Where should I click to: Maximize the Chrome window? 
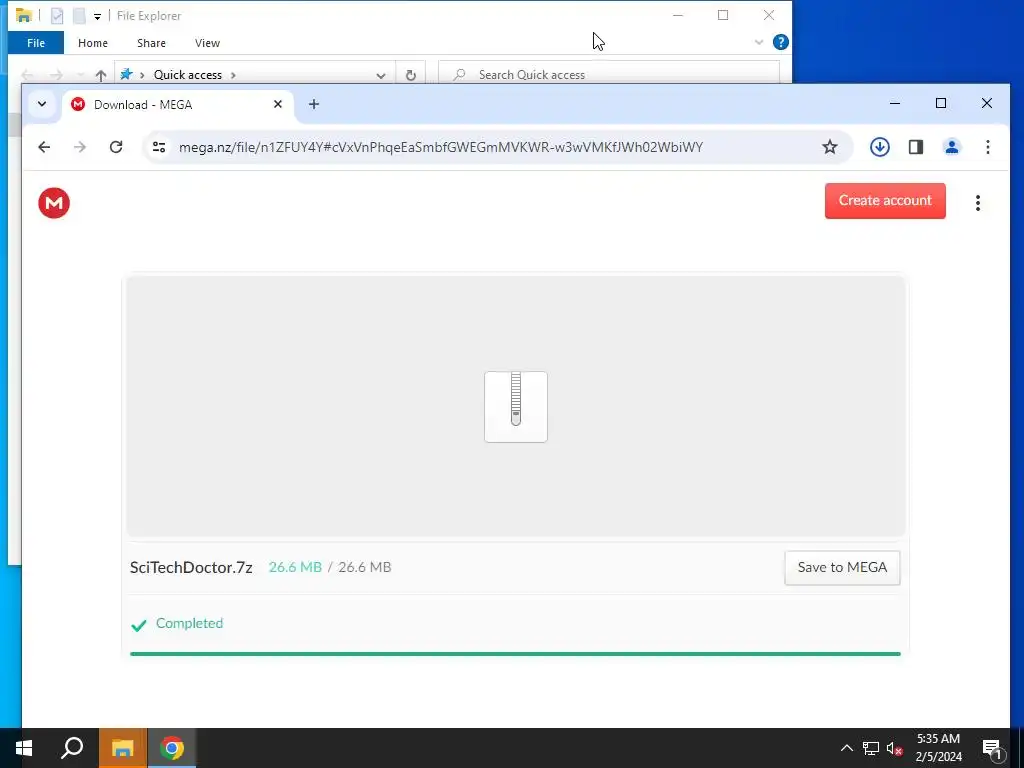tap(940, 103)
